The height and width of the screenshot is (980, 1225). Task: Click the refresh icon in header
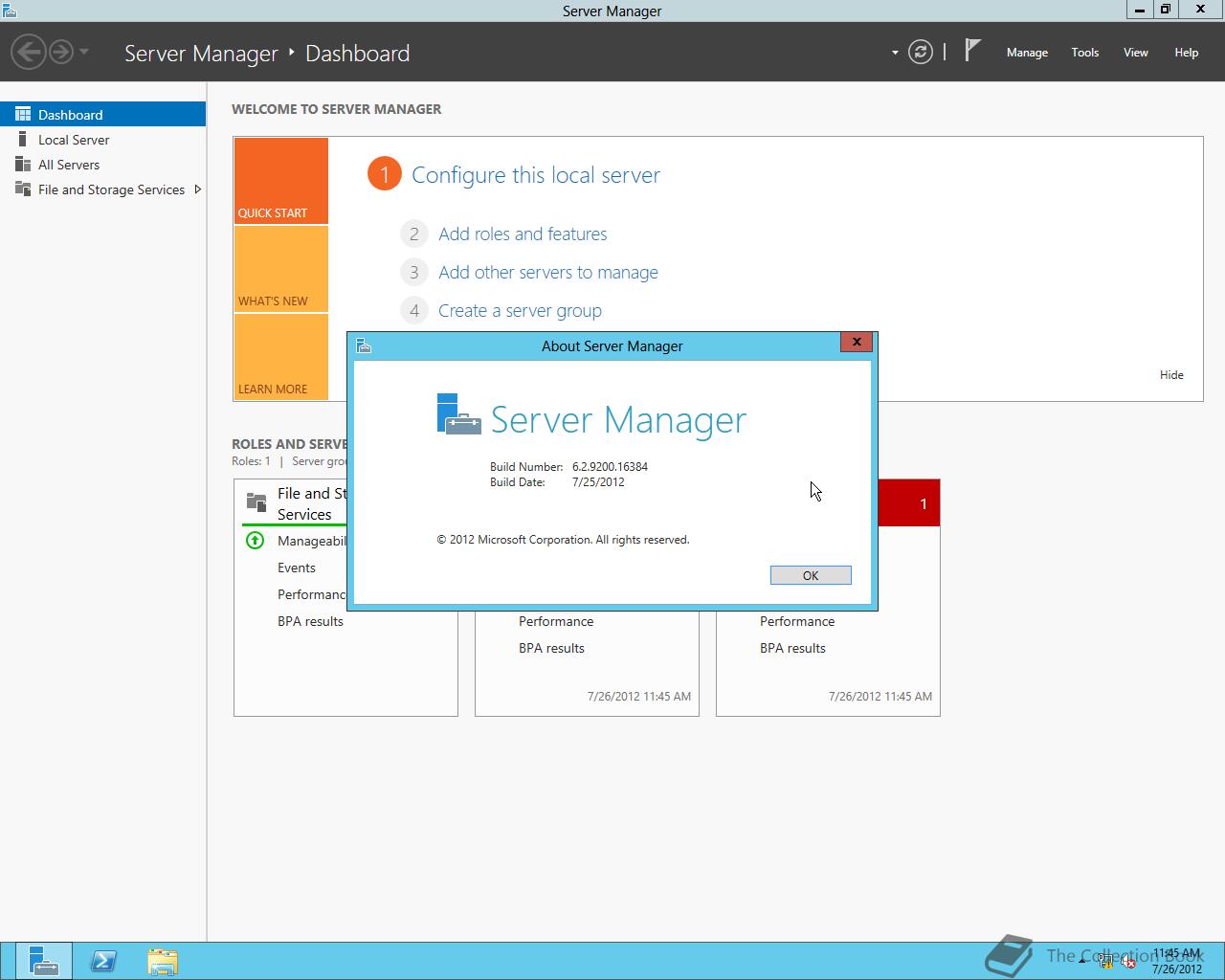[921, 52]
